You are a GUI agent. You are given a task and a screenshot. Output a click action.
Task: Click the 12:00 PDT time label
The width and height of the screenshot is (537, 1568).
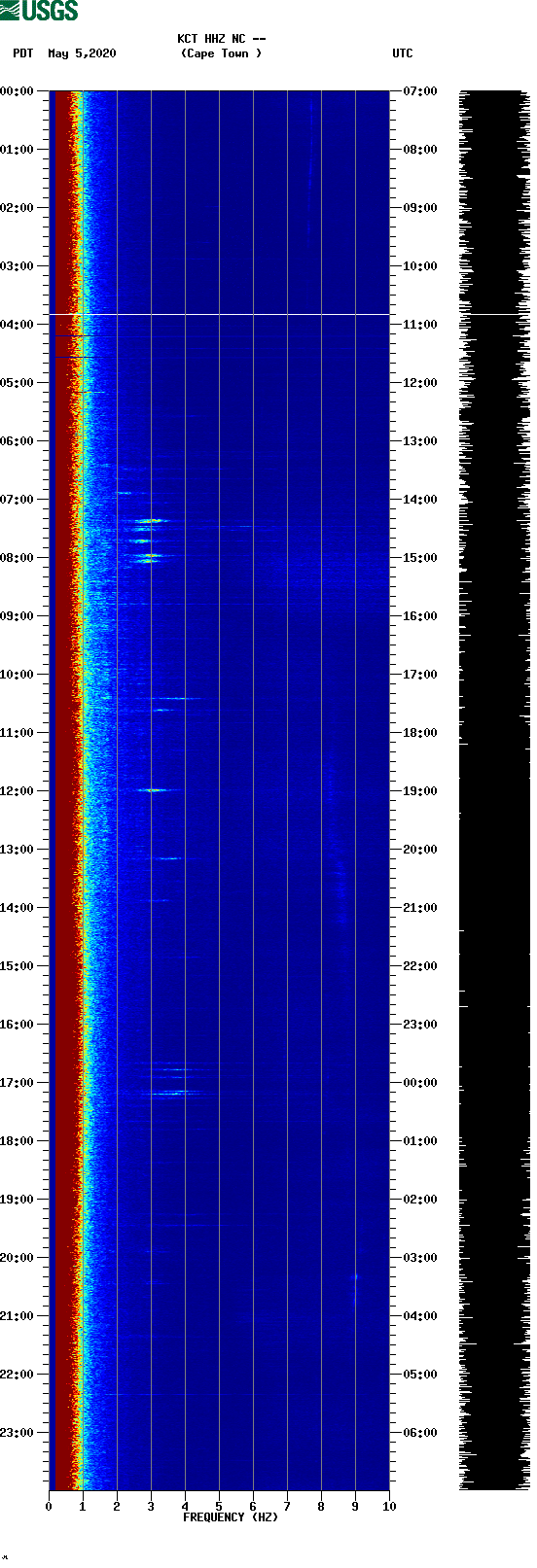(18, 791)
